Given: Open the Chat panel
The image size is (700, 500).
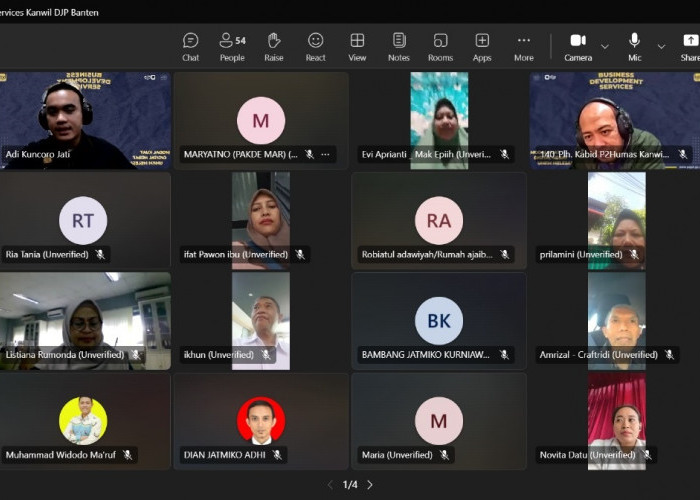Looking at the screenshot, I should (190, 46).
